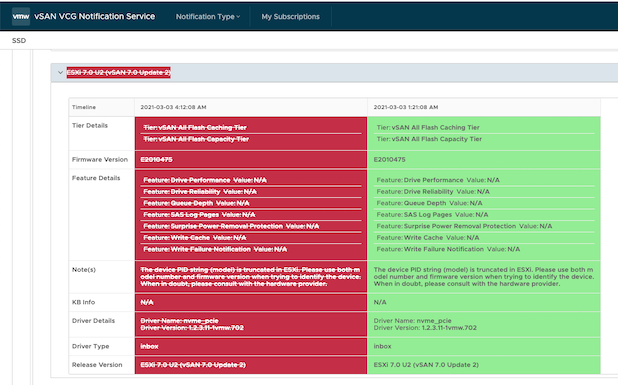Select the green E2010475 firmware value
This screenshot has height=385, width=618.
click(389, 160)
